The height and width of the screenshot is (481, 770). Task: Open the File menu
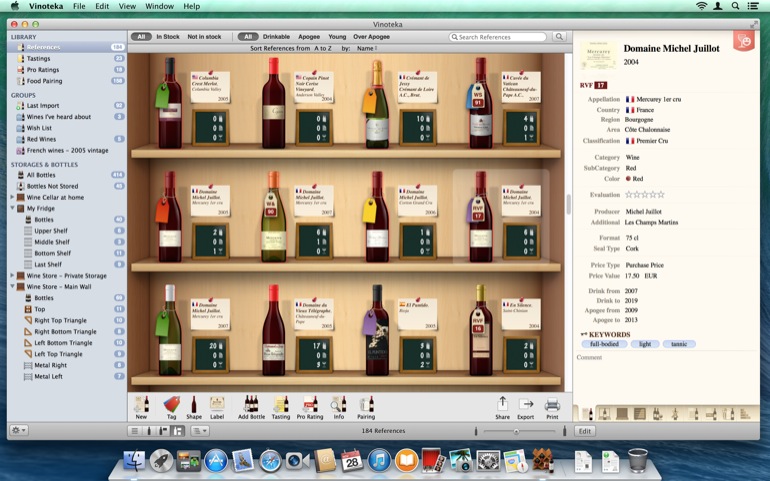(79, 6)
